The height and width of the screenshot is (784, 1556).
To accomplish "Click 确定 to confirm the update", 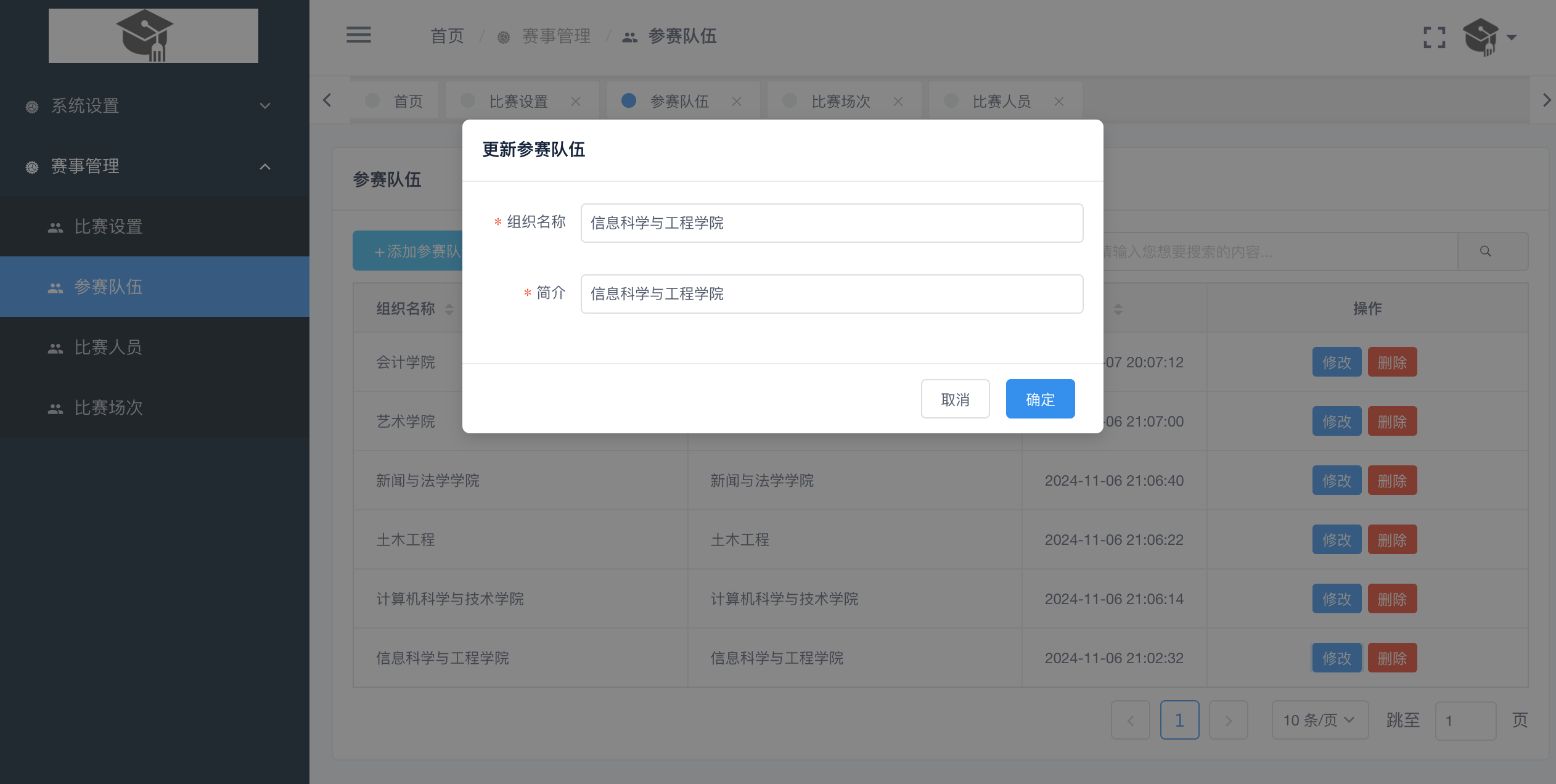I will point(1040,399).
